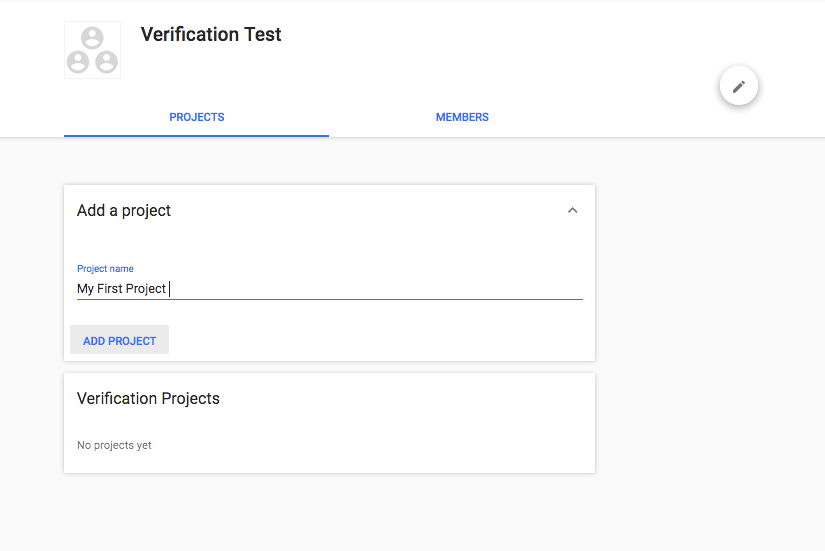Place cursor in "My First Project" text

pos(122,289)
